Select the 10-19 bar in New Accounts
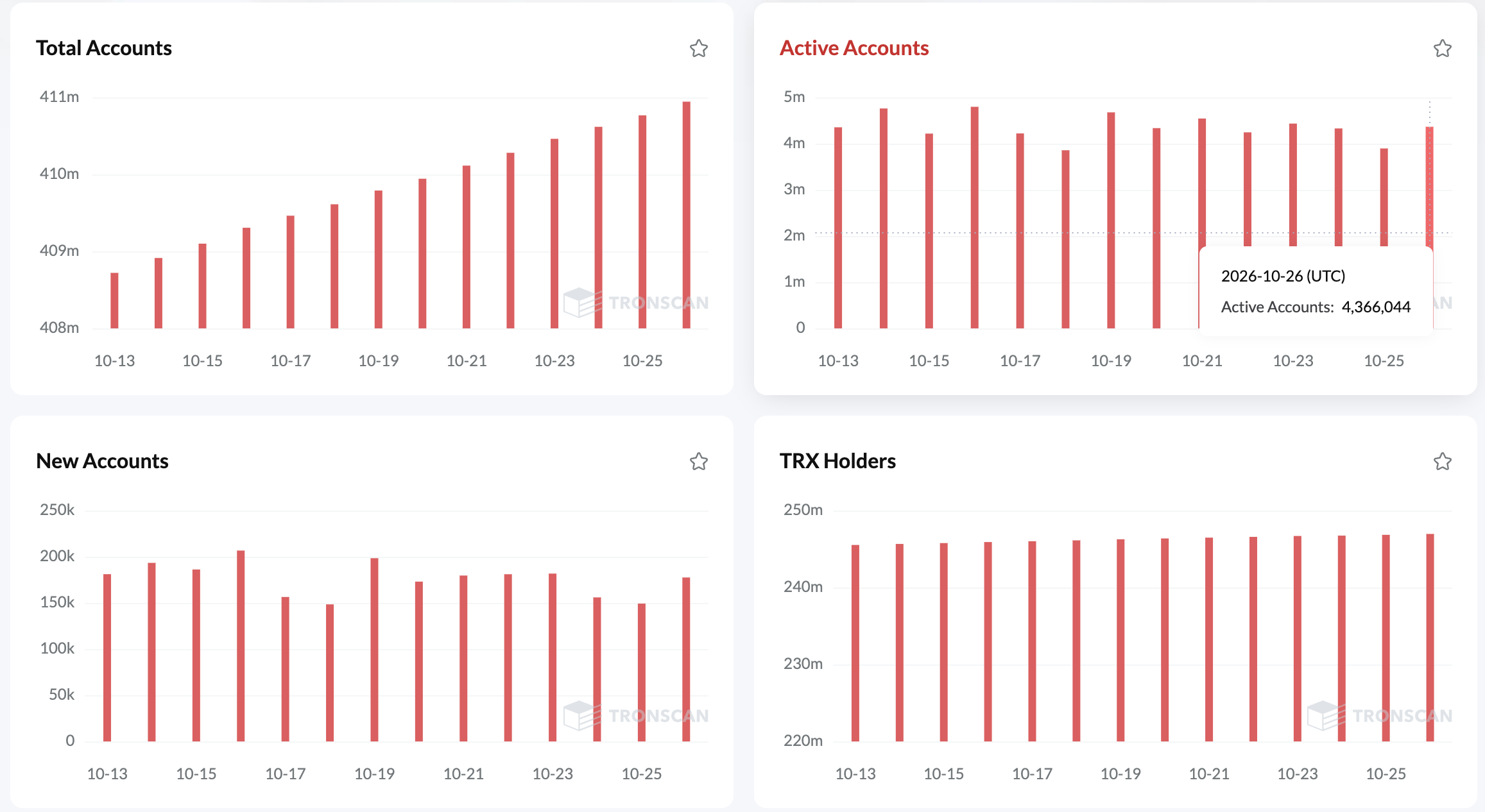This screenshot has height=812, width=1485. (374, 650)
